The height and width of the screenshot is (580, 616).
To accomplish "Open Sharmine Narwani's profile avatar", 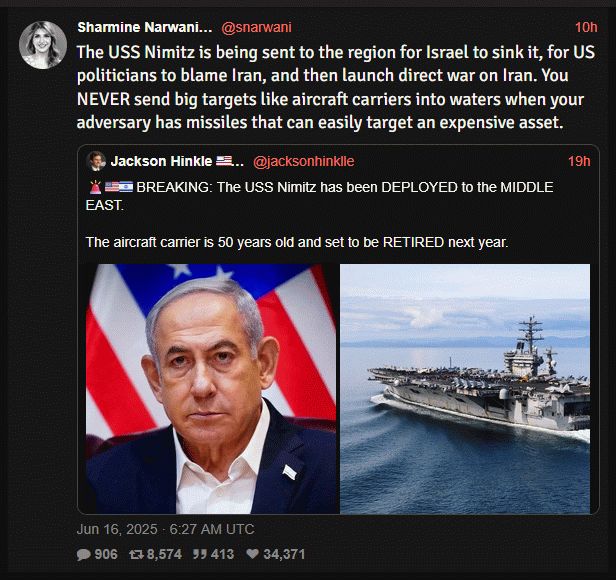I will 44,44.
